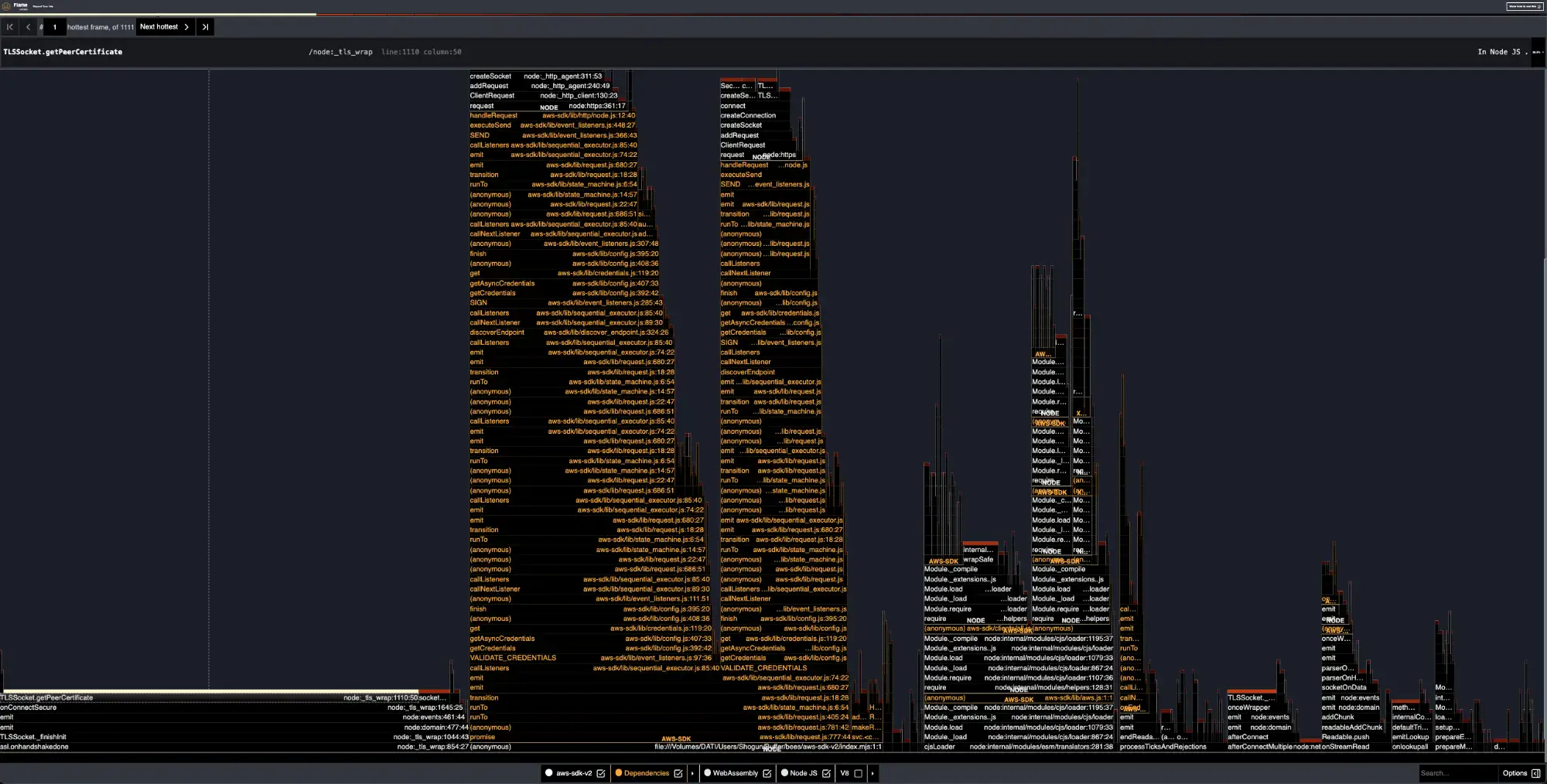The height and width of the screenshot is (784, 1547).
Task: Click the Next hottest button
Action: 164,27
